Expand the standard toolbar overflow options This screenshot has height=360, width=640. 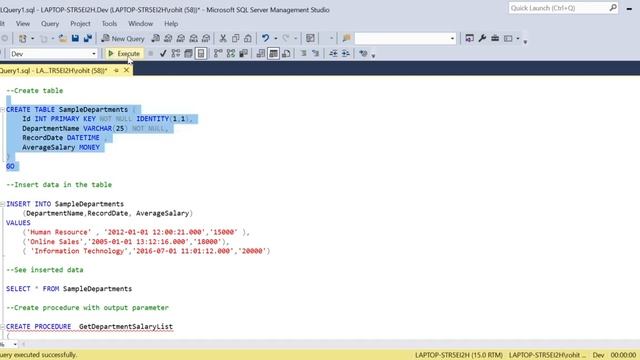525,41
